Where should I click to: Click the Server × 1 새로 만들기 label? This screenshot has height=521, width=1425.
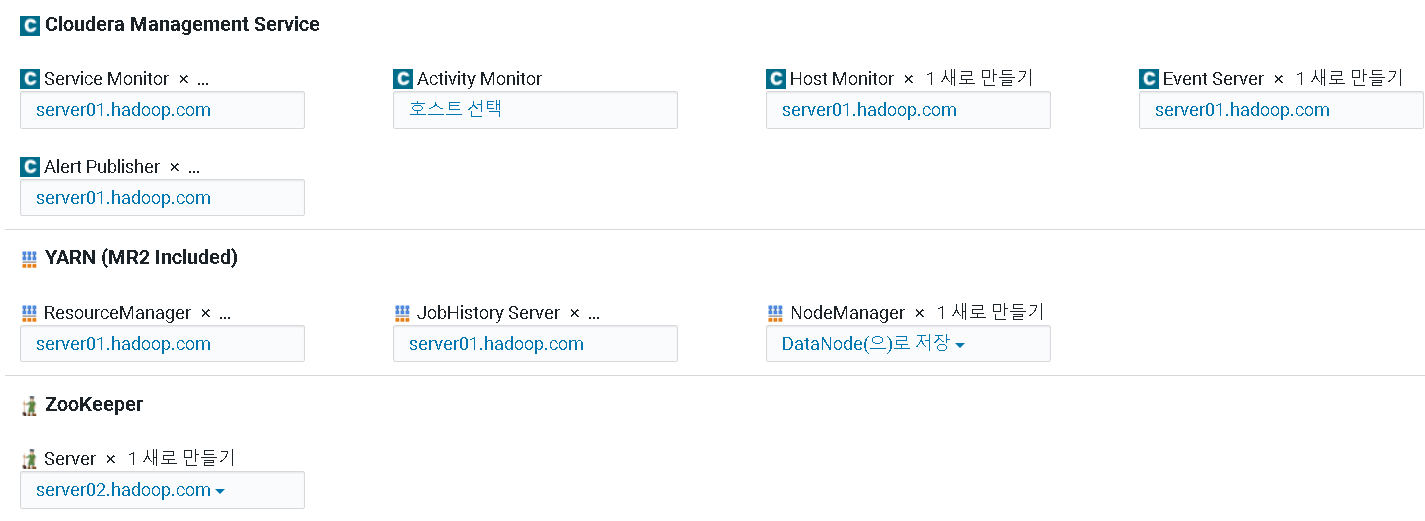pyautogui.click(x=140, y=459)
